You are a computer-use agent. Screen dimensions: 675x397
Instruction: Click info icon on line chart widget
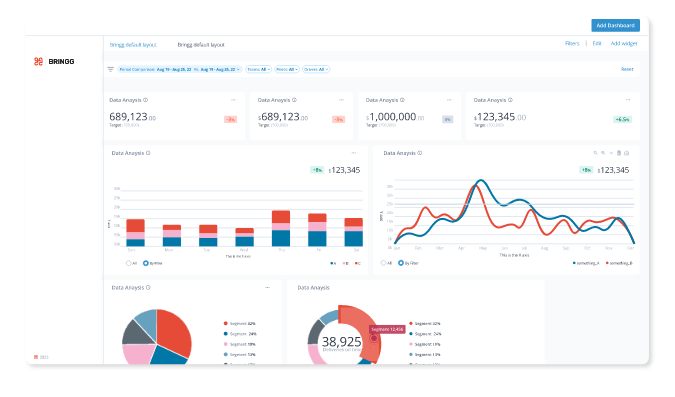420,153
